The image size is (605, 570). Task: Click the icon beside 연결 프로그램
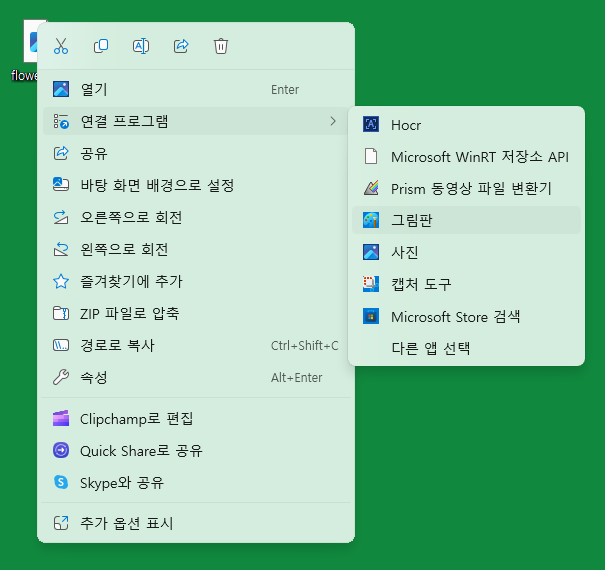point(61,121)
